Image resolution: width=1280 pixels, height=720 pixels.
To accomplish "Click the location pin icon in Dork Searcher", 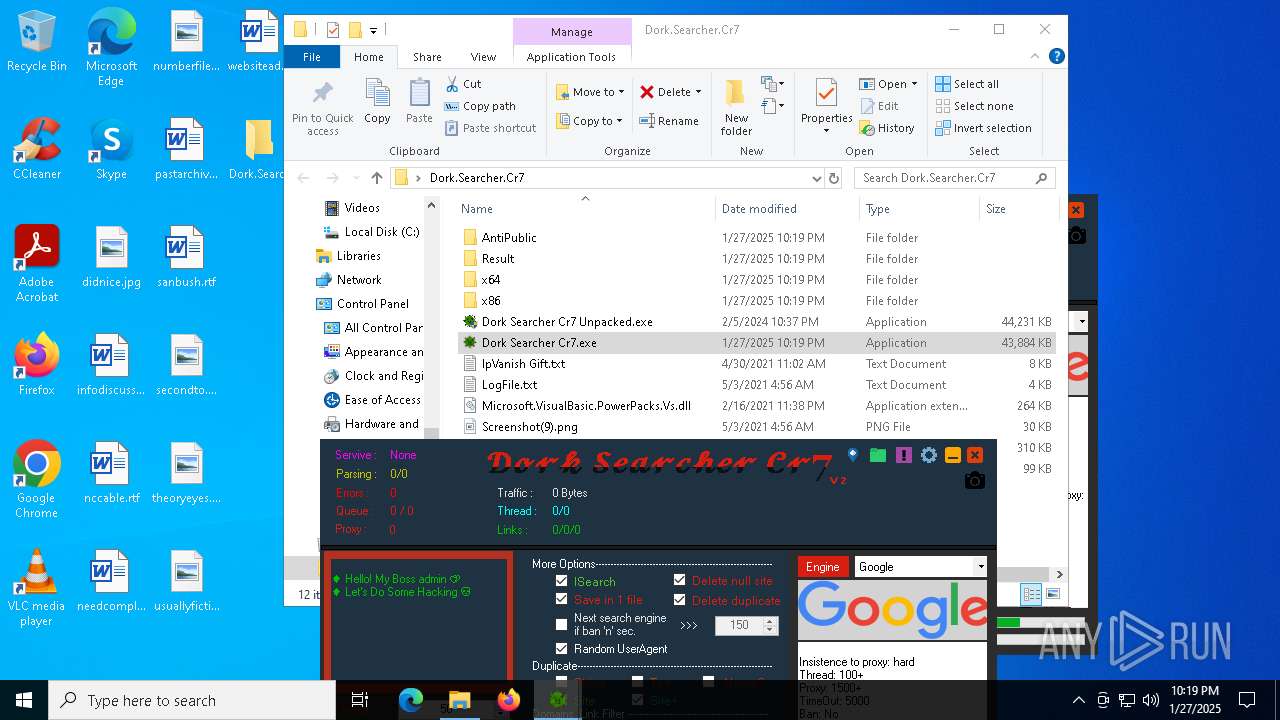I will [853, 455].
